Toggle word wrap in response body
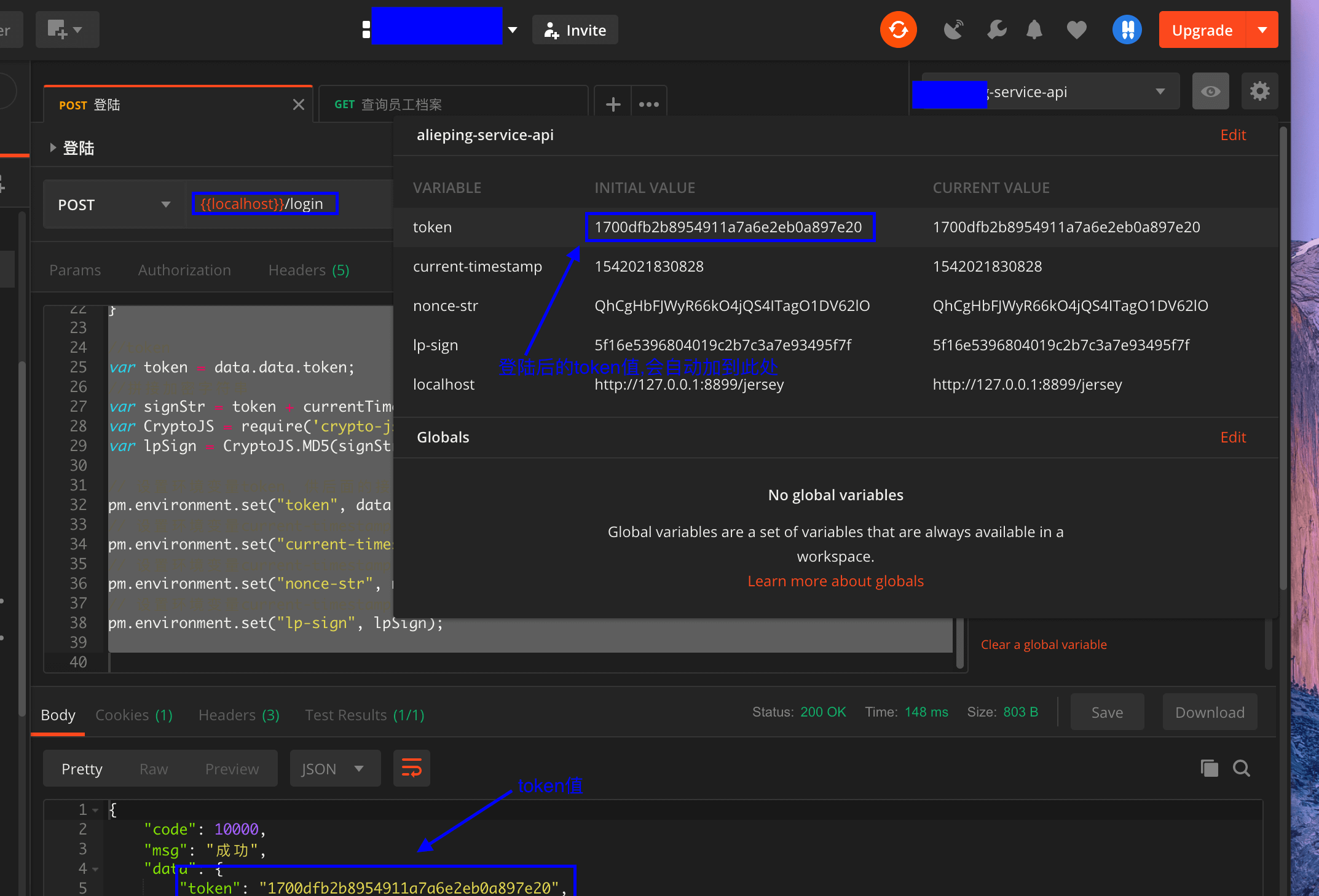The image size is (1319, 896). tap(411, 768)
